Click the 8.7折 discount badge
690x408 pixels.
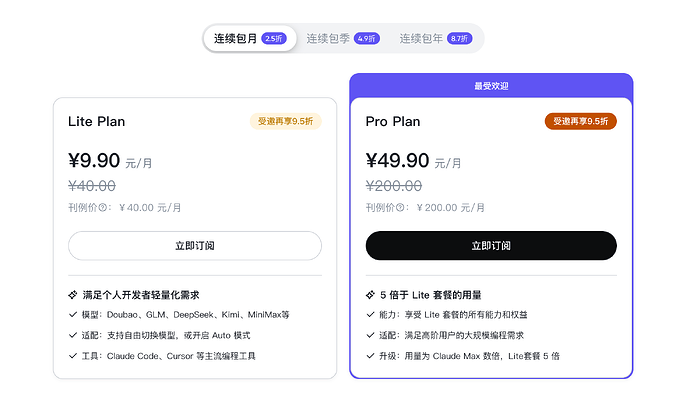pyautogui.click(x=459, y=39)
